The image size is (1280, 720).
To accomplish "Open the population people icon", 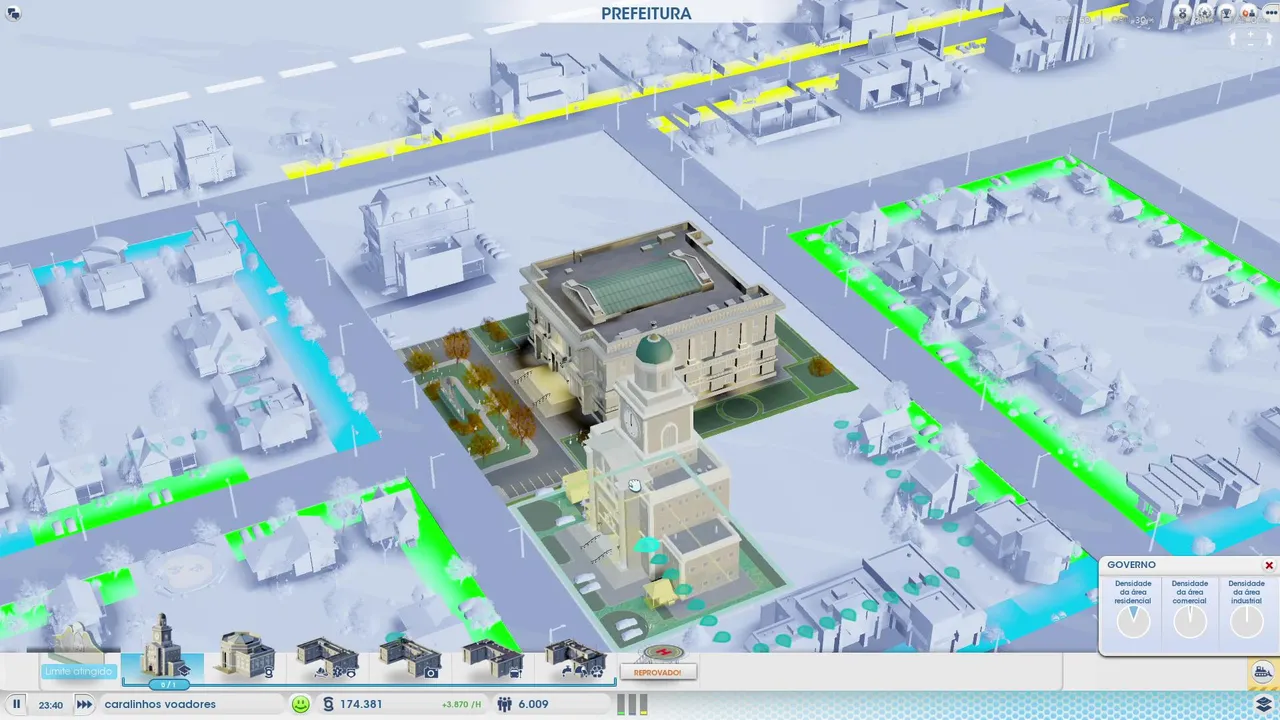I will tap(504, 704).
